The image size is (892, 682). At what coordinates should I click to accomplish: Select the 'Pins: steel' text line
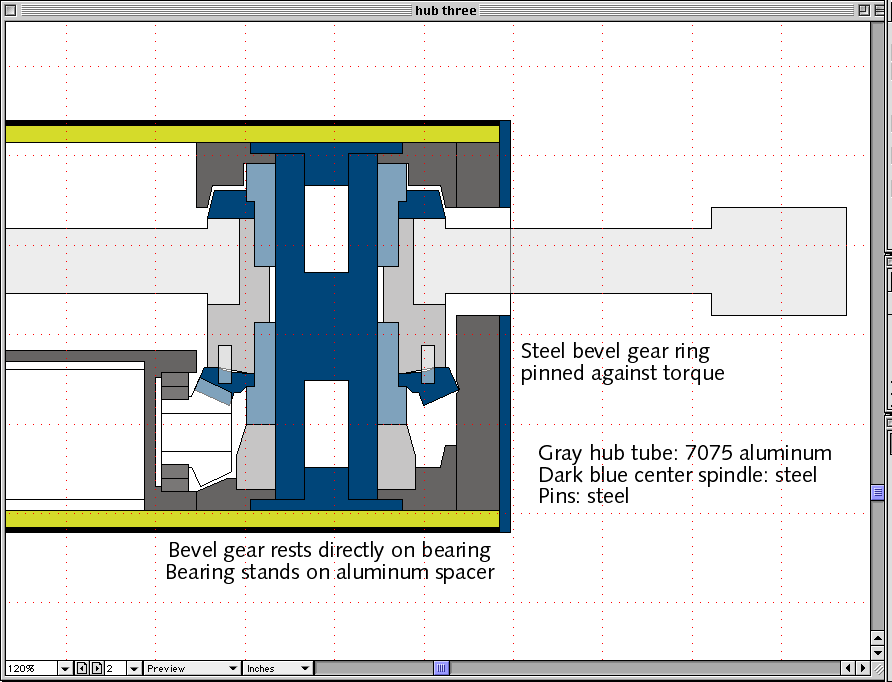coord(584,496)
